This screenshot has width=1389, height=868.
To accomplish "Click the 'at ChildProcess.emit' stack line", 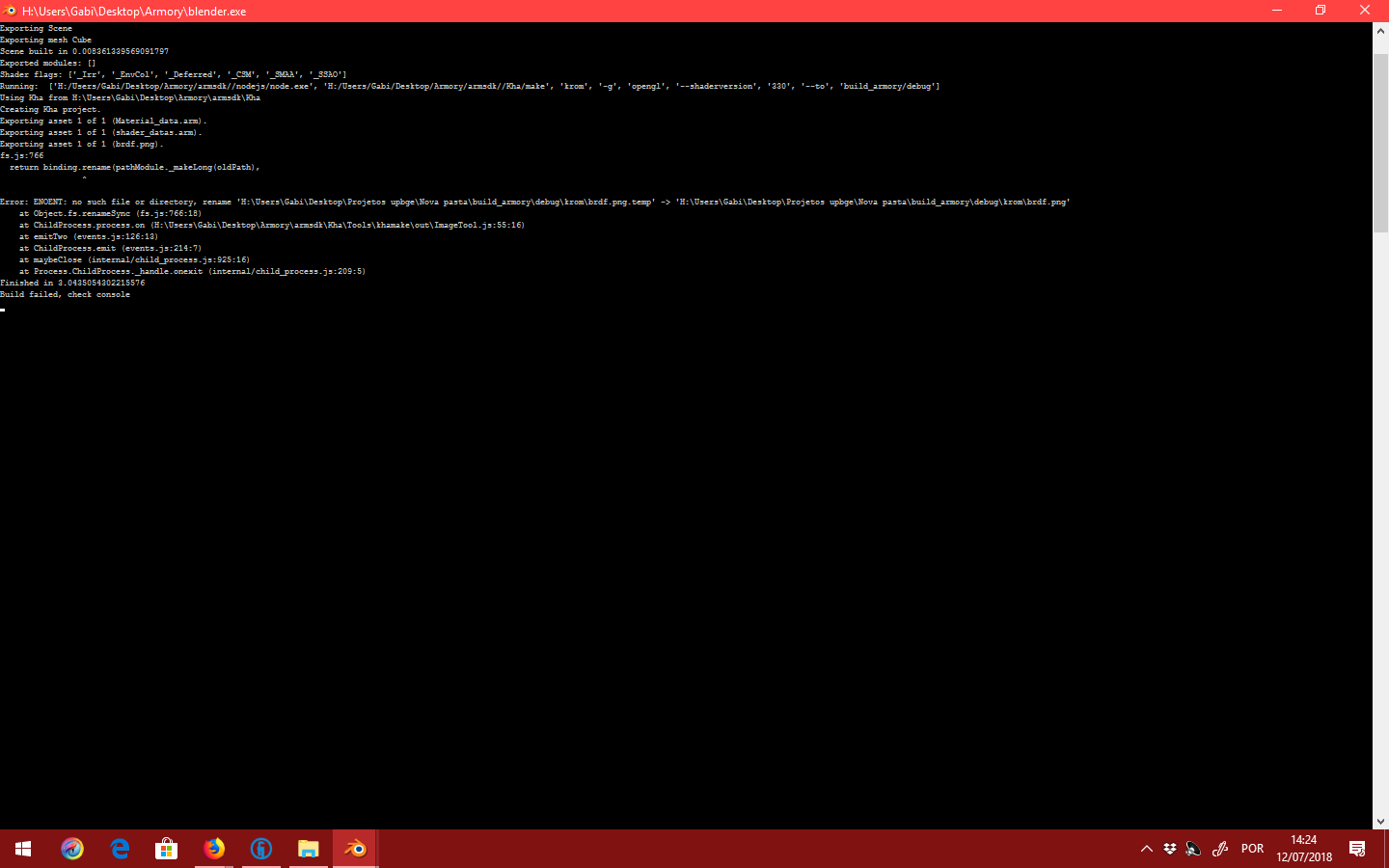I will click(x=110, y=248).
